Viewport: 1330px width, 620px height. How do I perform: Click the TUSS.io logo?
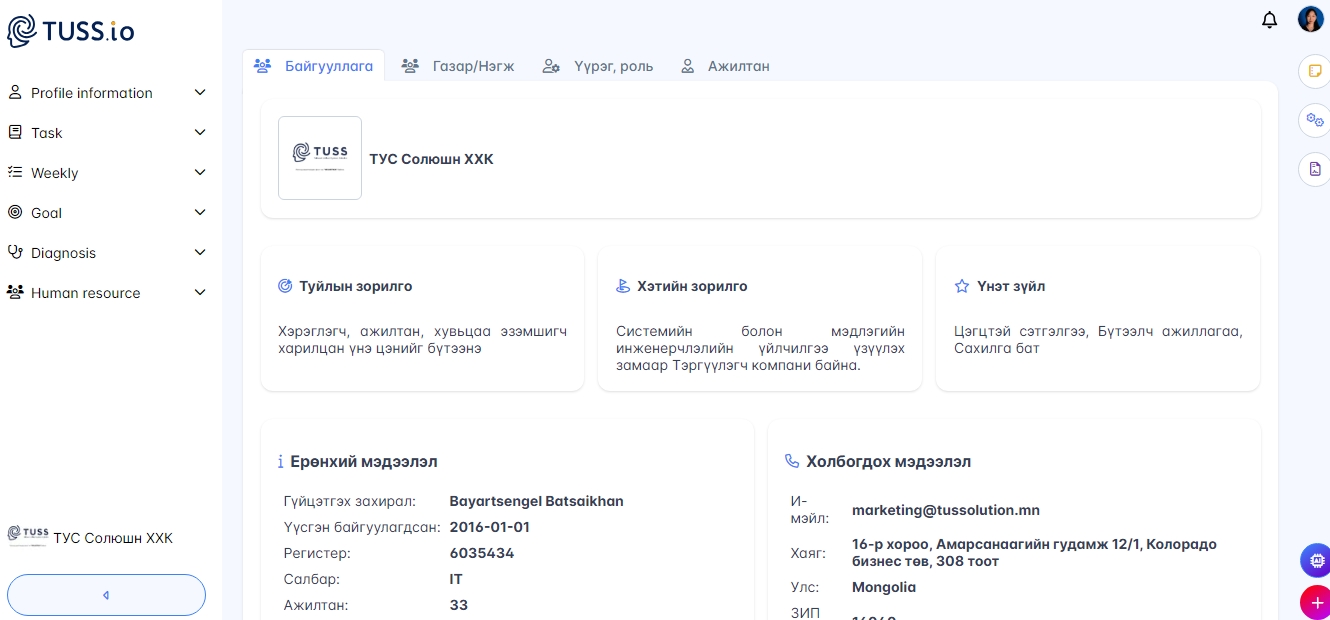pos(71,31)
